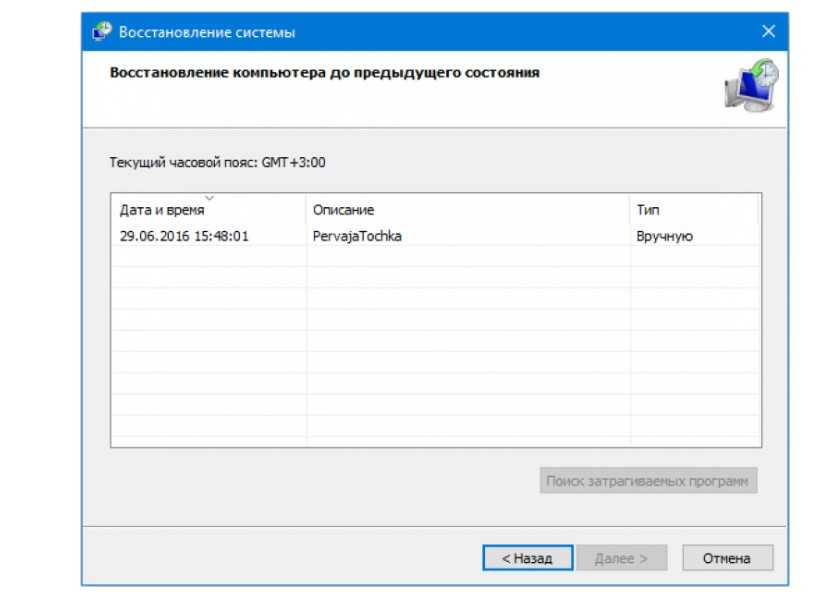
Task: Select the PervajaTochka restore point
Action: [358, 237]
